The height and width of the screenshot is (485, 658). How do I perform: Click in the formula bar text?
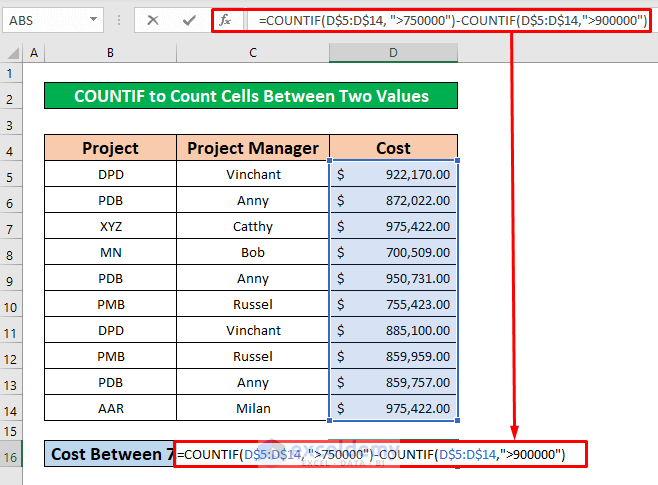pyautogui.click(x=450, y=20)
